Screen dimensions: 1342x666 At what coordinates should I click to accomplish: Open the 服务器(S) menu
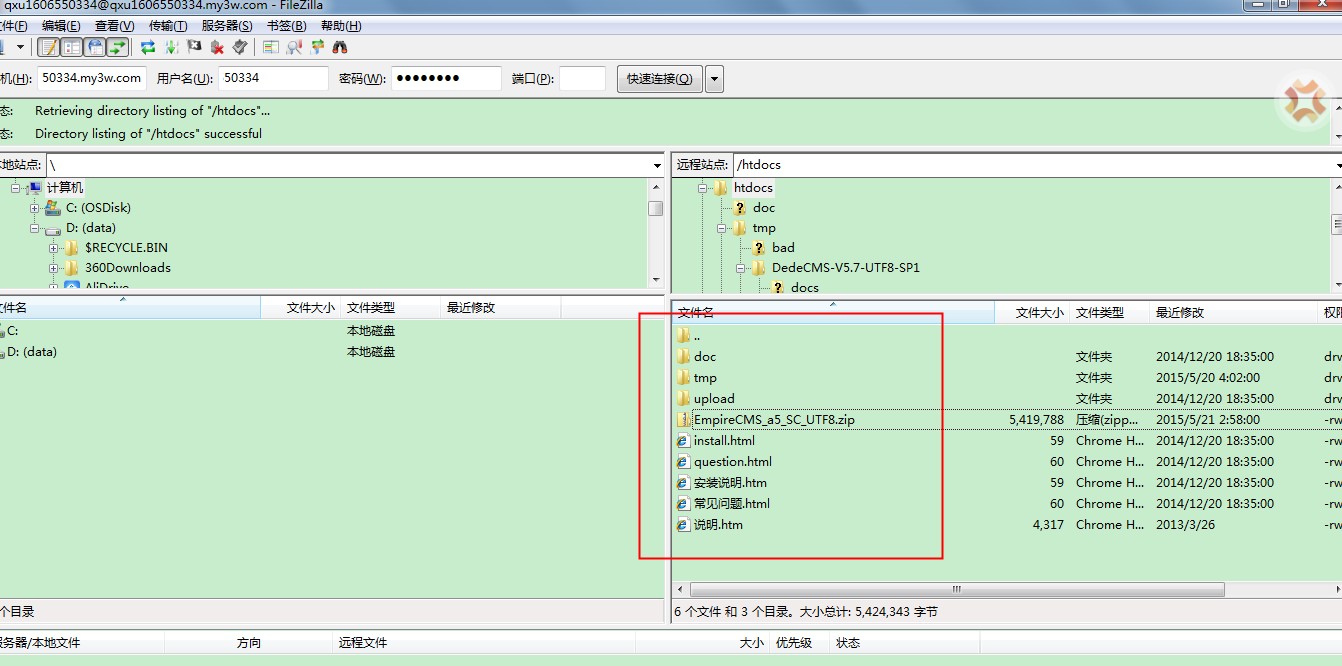click(227, 26)
